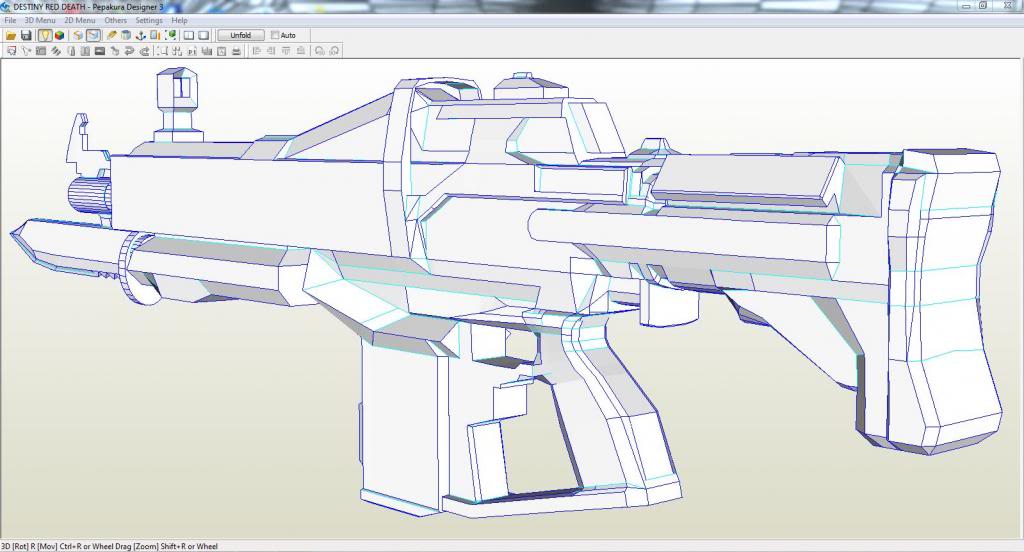Click the last circular icon in second toolbar
The width and height of the screenshot is (1024, 552).
coord(334,51)
